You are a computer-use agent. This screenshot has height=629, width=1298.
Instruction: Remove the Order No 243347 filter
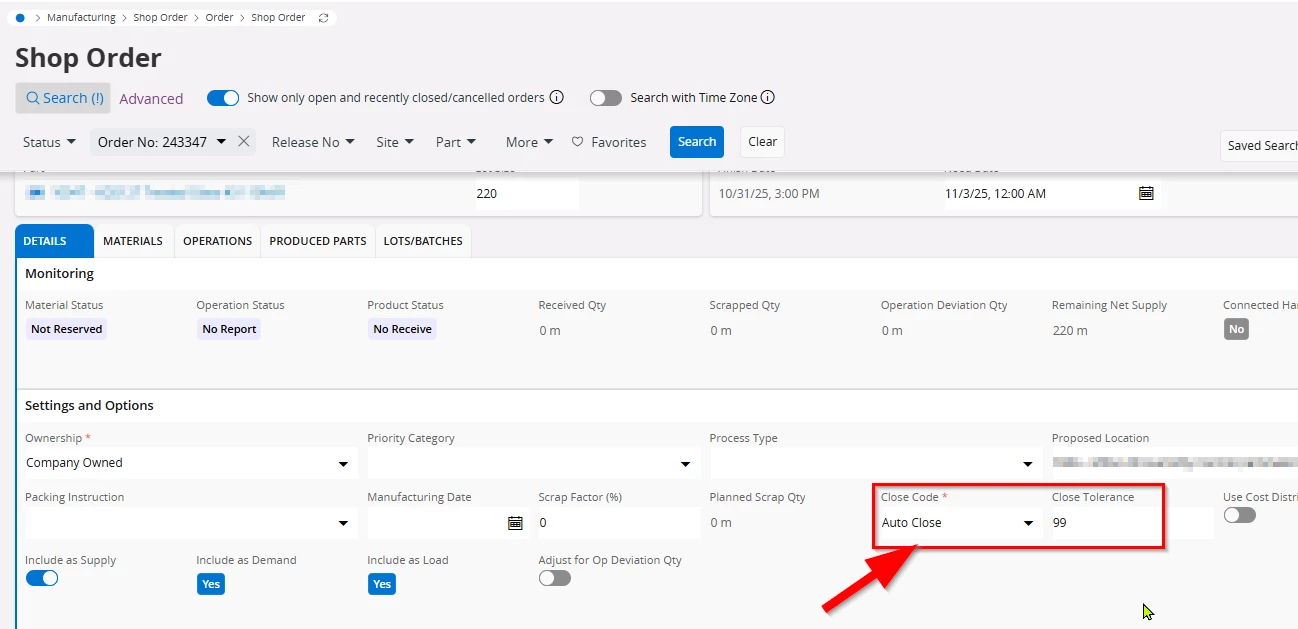click(x=244, y=142)
